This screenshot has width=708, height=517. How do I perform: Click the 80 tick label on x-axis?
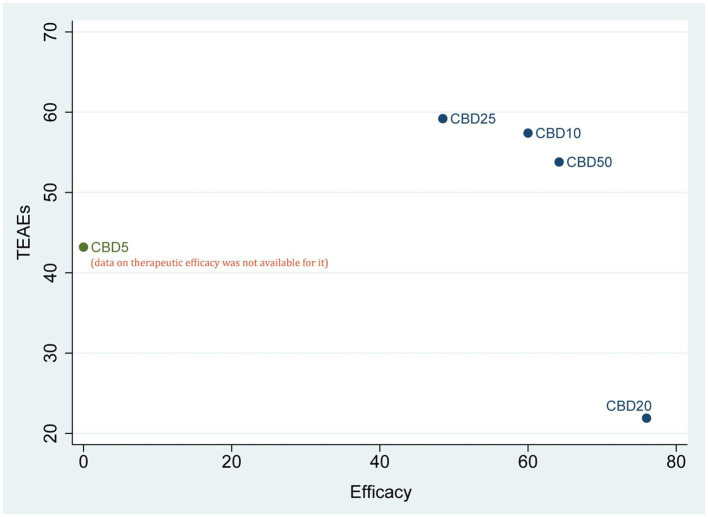click(x=675, y=462)
